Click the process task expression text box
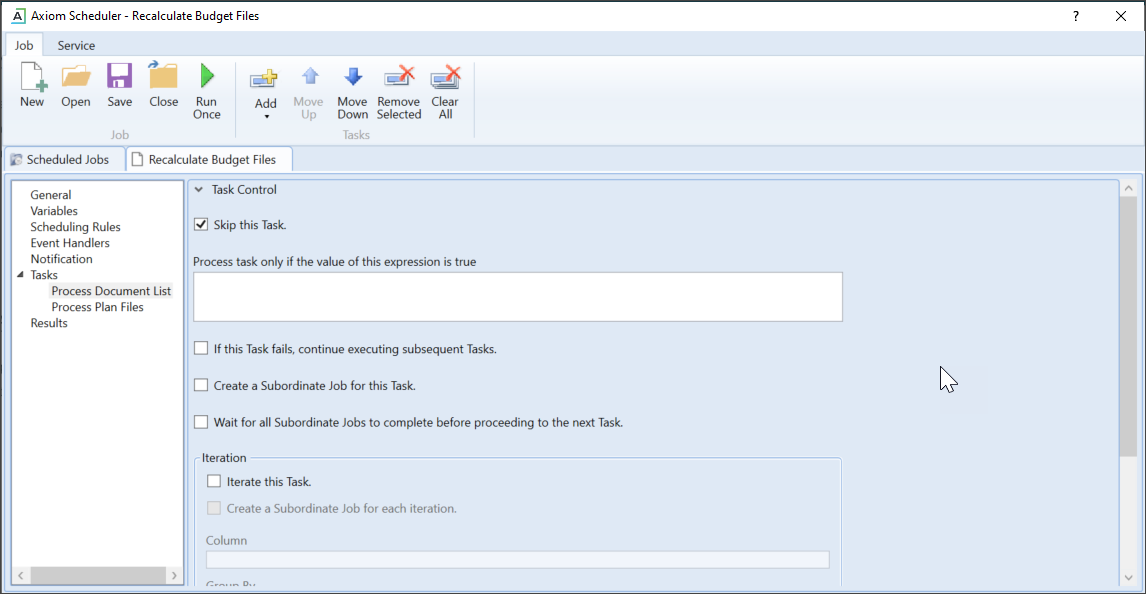 (517, 297)
